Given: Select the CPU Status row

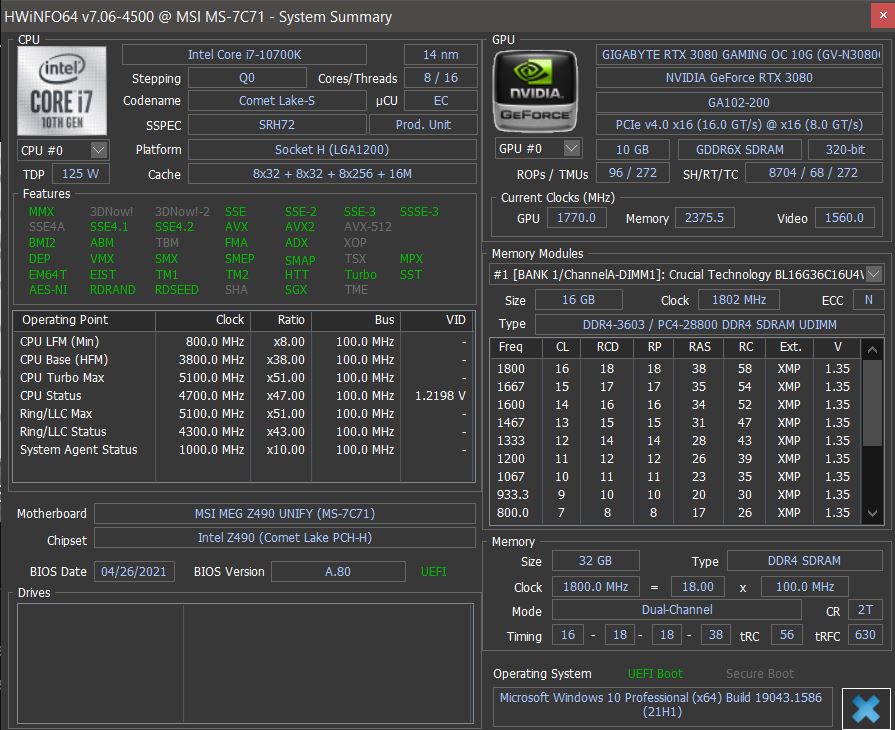Looking at the screenshot, I should (244, 396).
